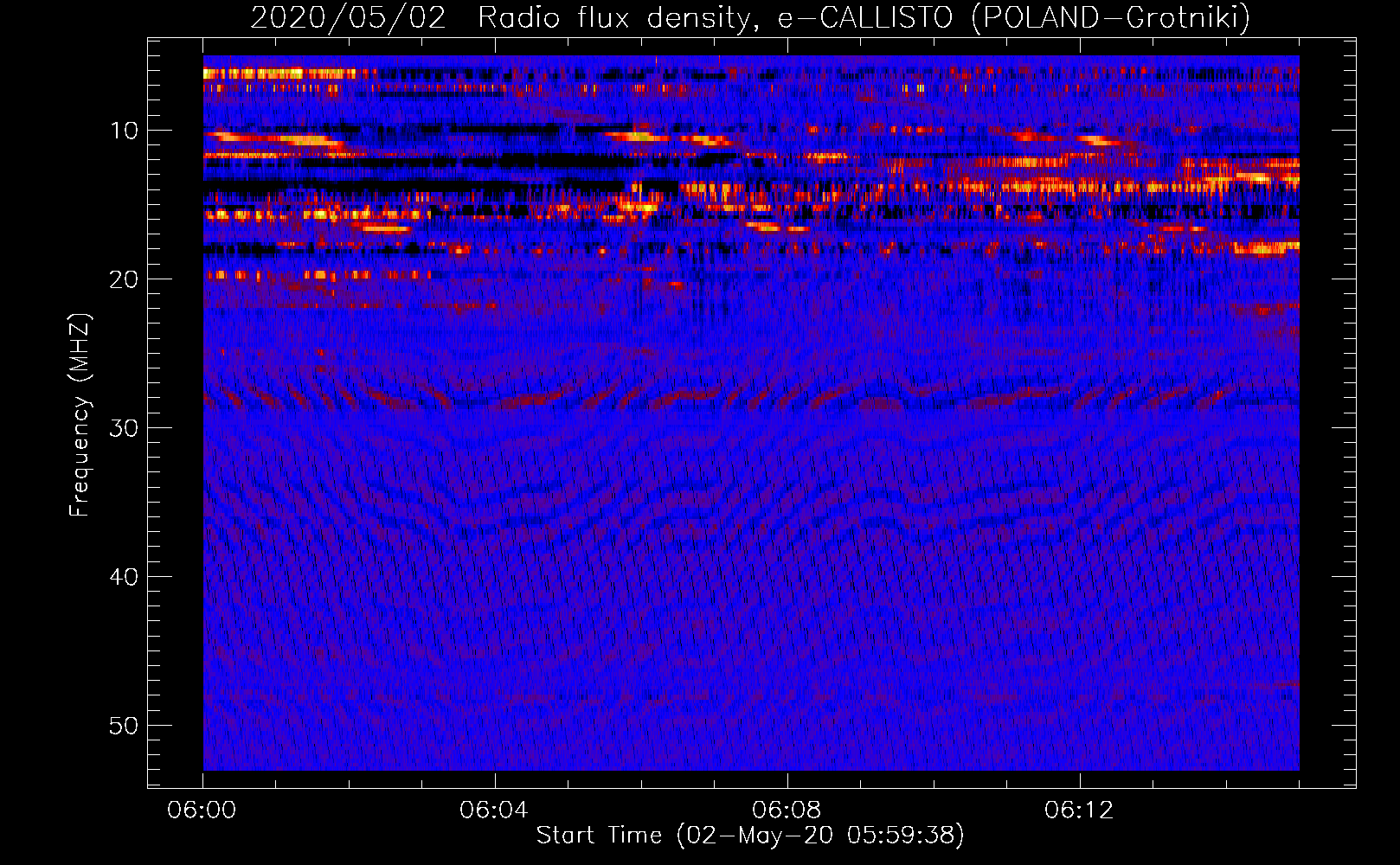Click the '40' frequency tick label
Screen dimensions: 1400x865
click(125, 576)
